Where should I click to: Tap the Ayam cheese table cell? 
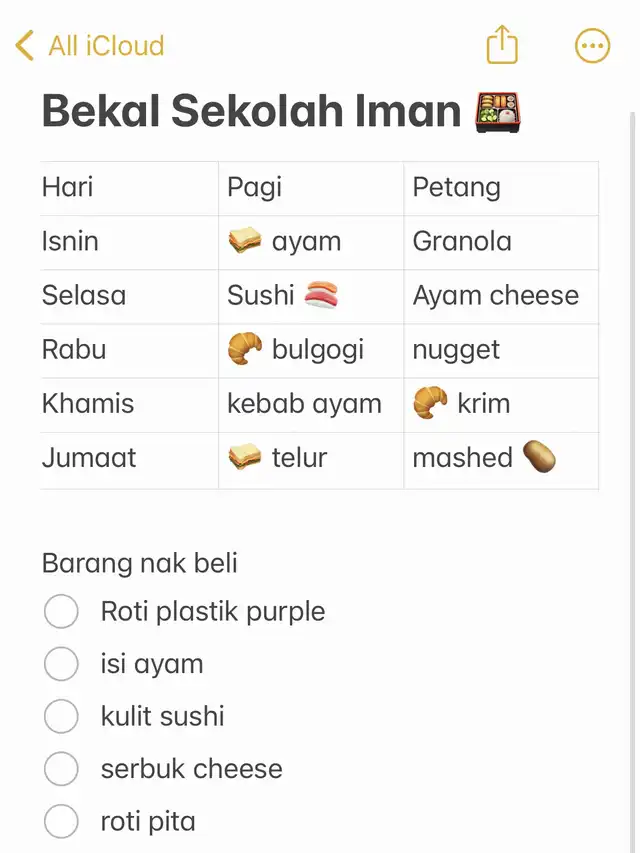point(501,296)
